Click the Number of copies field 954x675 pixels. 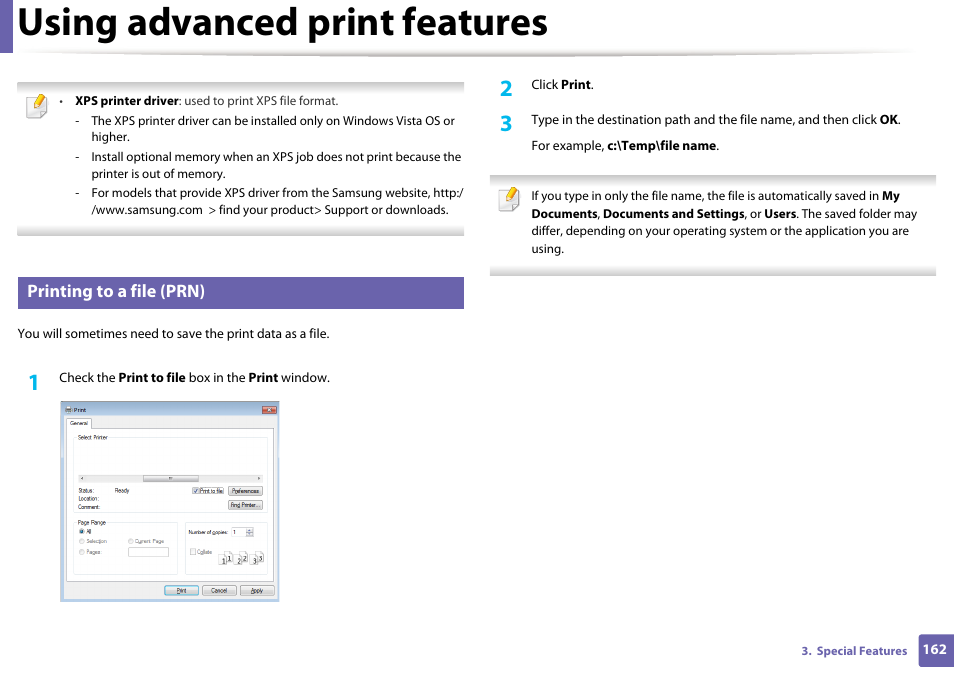point(238,532)
